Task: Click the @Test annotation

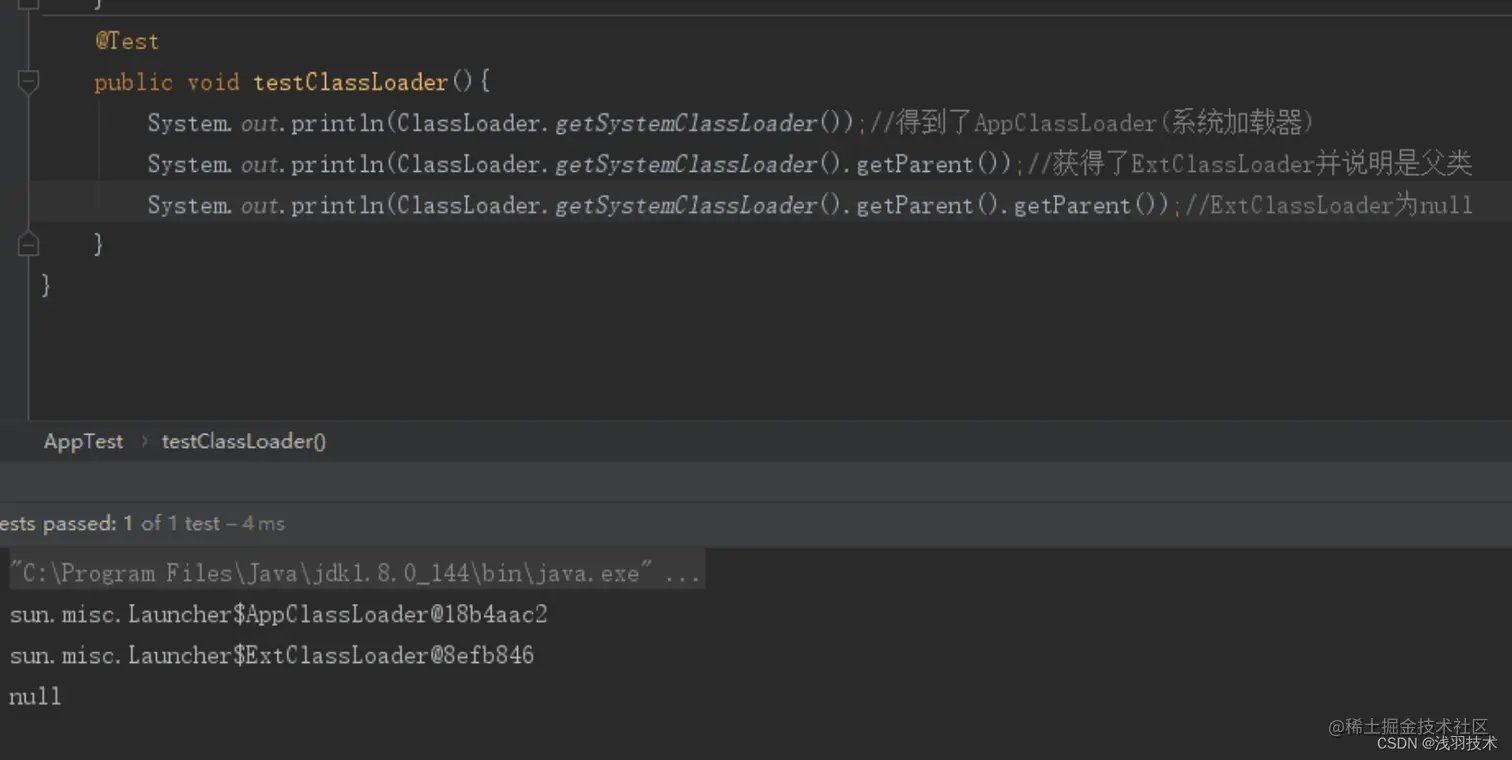Action: coord(127,41)
